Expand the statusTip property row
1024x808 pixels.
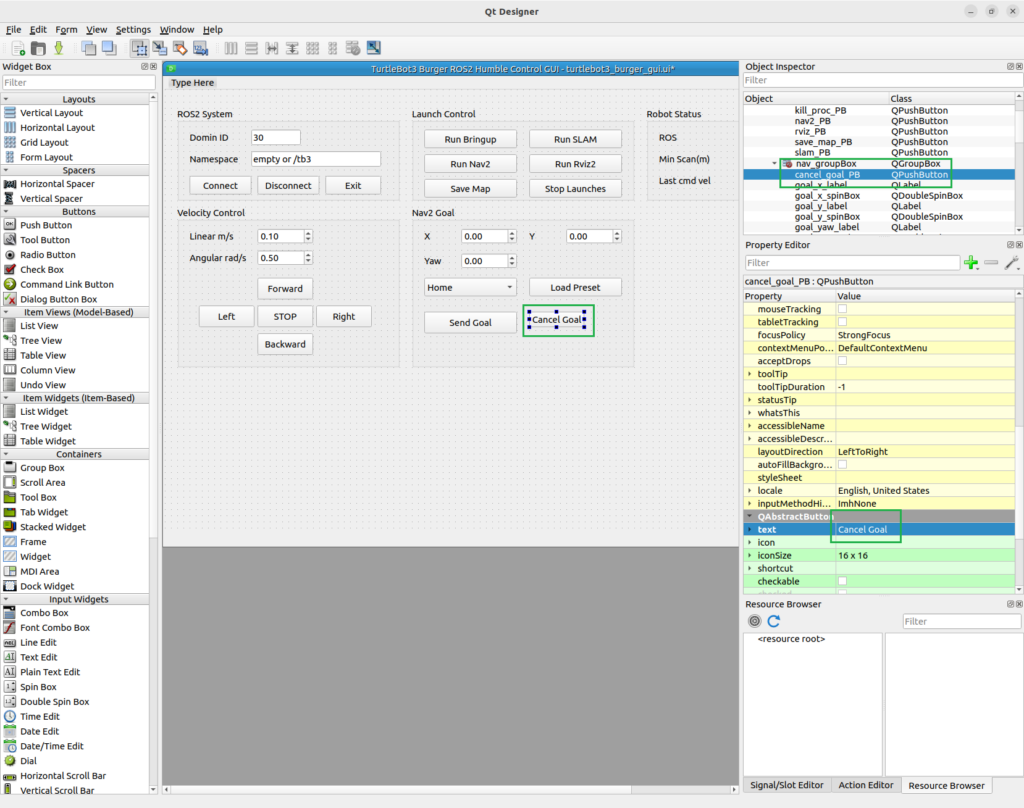[x=750, y=400]
